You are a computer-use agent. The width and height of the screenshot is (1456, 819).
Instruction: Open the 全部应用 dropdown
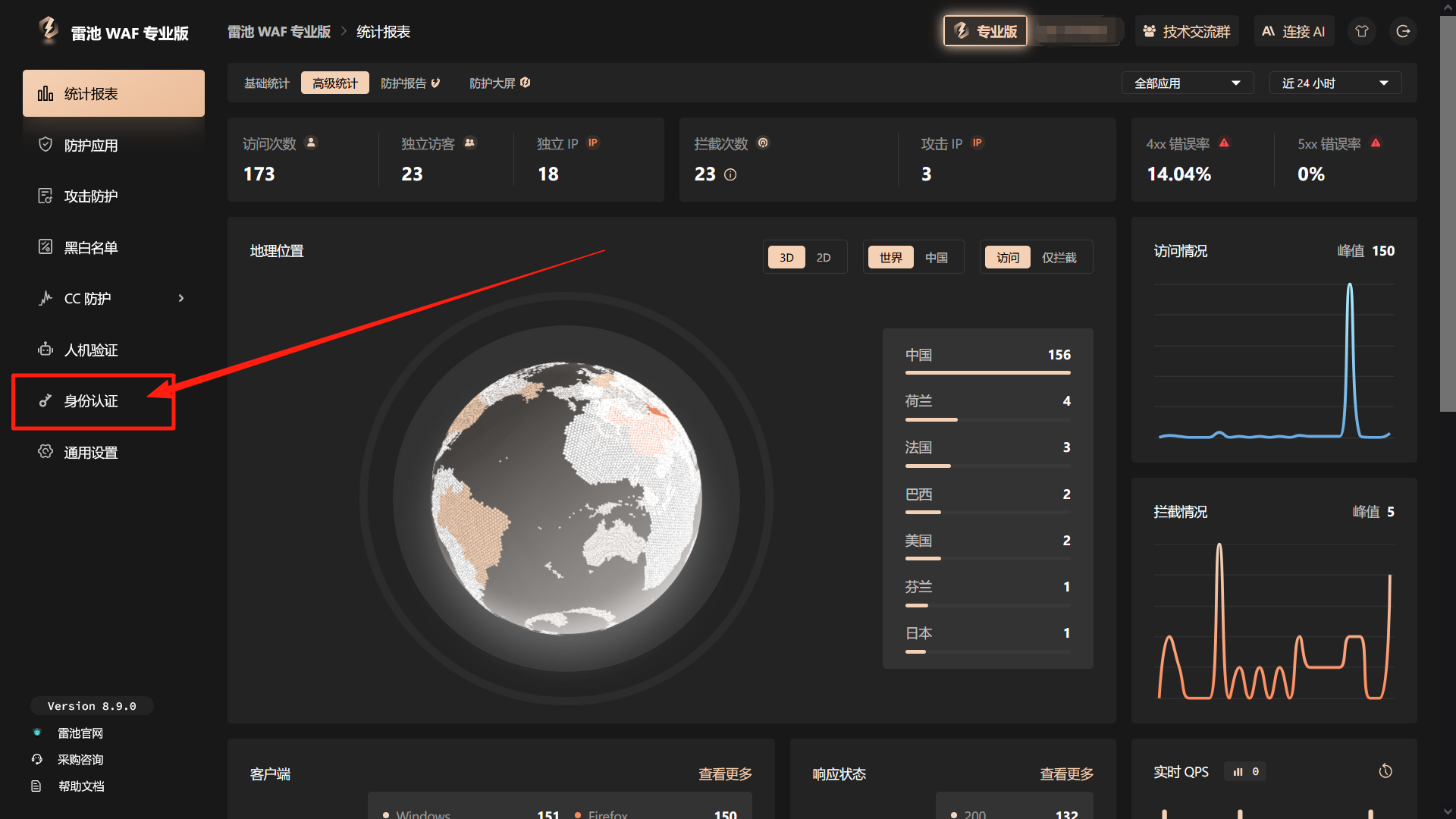point(1188,83)
